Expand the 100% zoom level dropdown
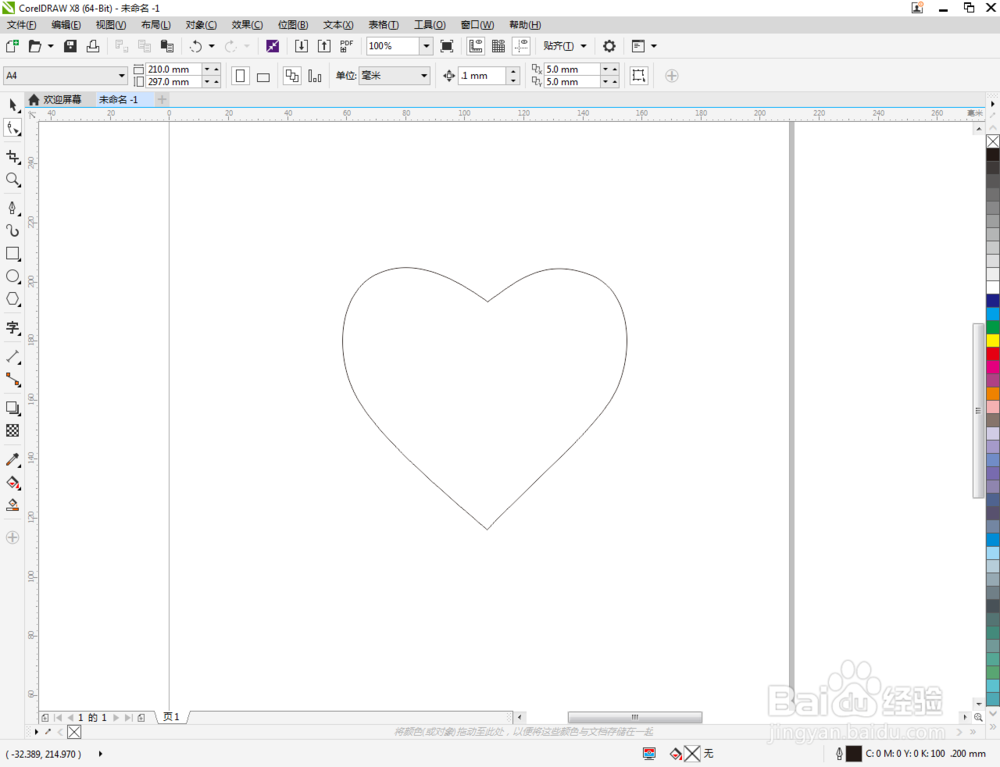 (427, 46)
